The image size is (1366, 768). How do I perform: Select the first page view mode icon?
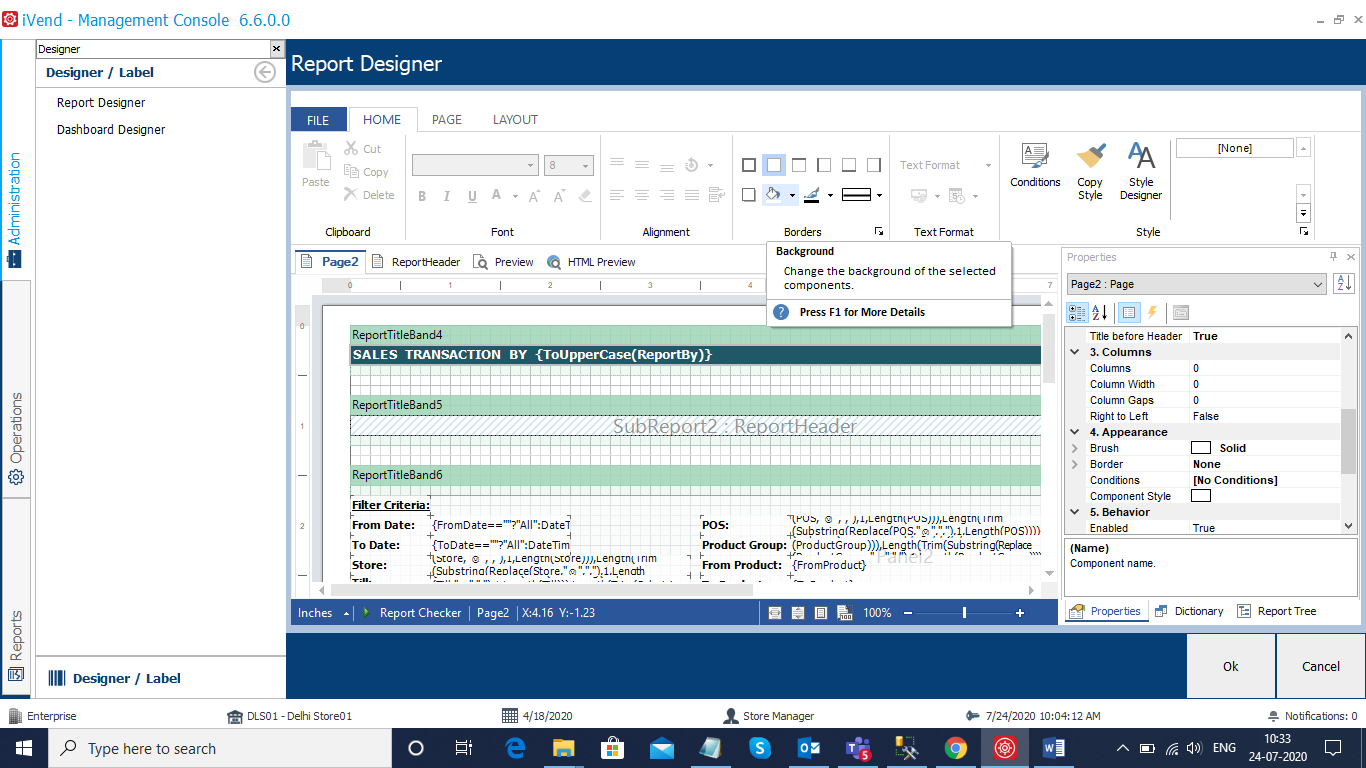tap(775, 613)
